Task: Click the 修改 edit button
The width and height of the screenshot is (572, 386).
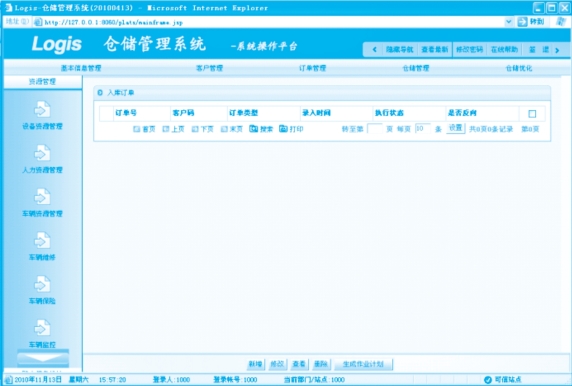Action: click(x=277, y=364)
